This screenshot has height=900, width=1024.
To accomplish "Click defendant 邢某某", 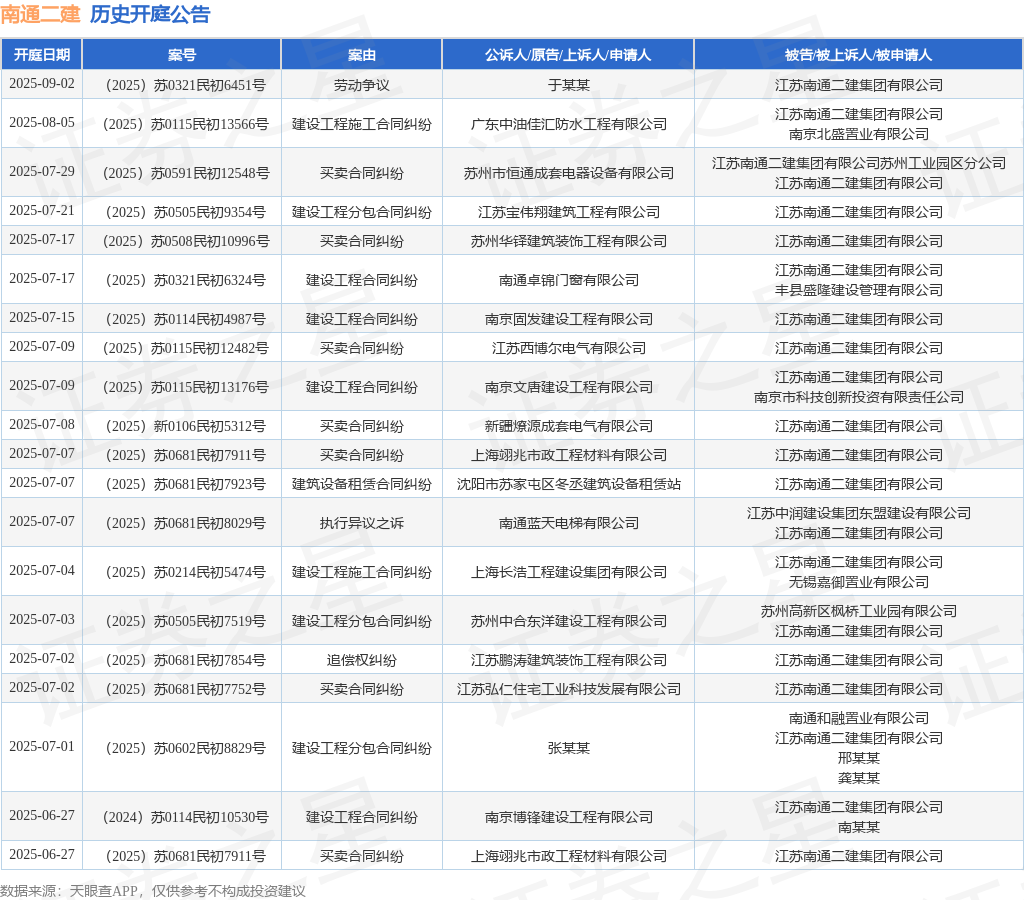I will (x=859, y=758).
